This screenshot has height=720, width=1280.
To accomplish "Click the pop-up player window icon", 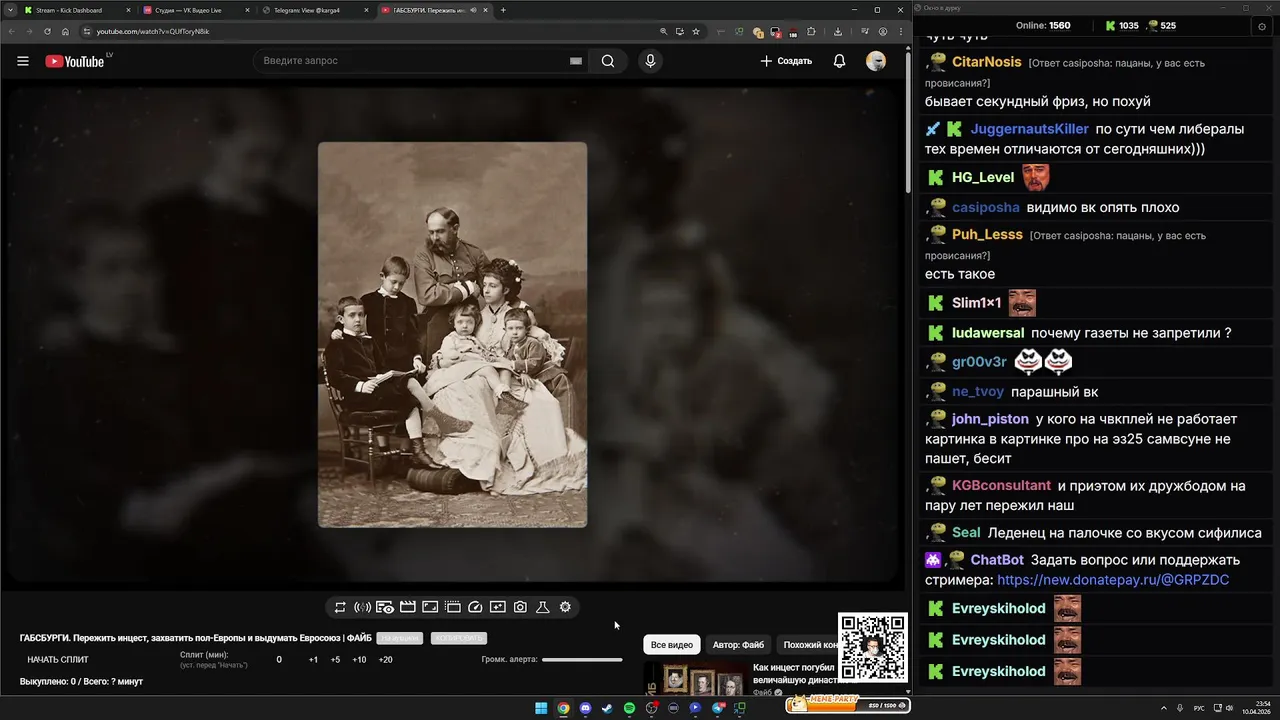I will click(452, 607).
